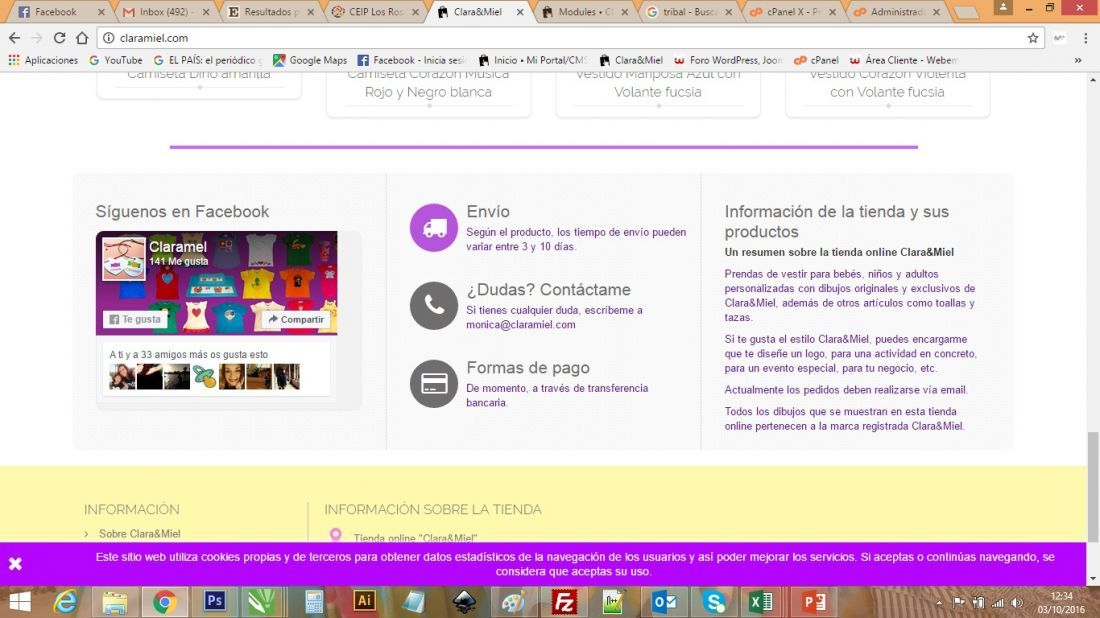Click the Windows Start button
Image resolution: width=1100 pixels, height=618 pixels.
pos(20,602)
